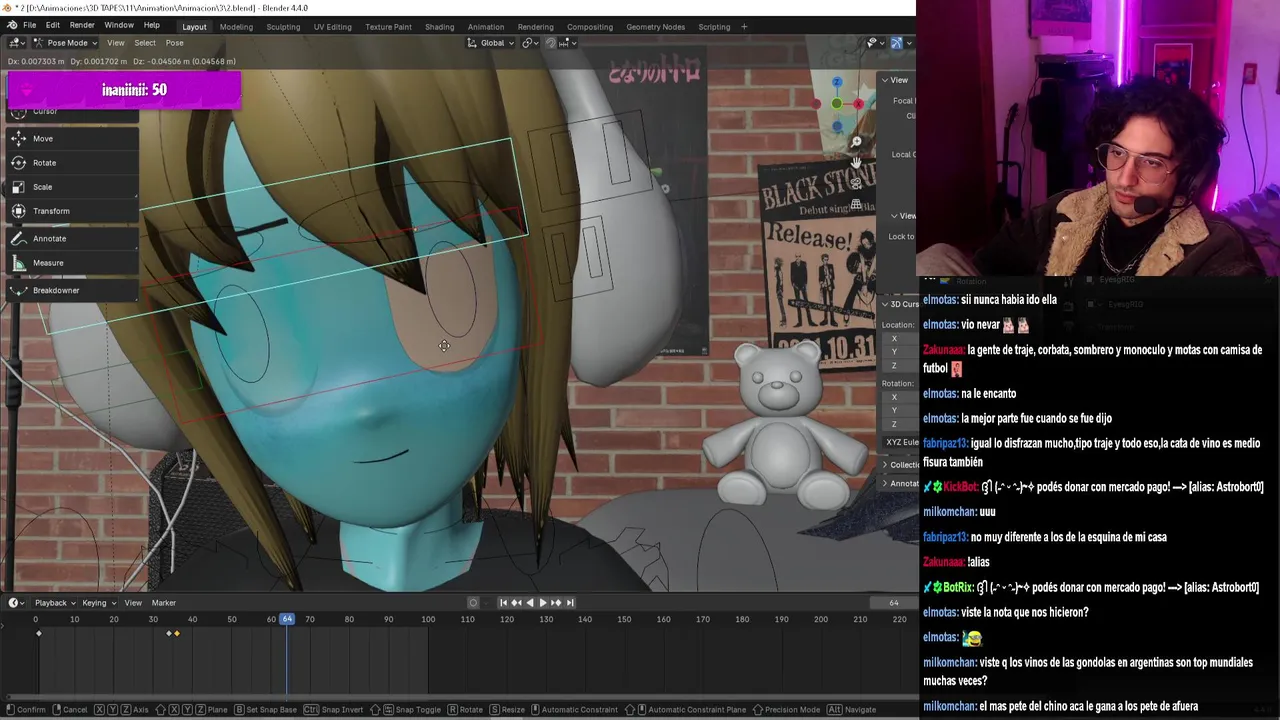Switch to the Scripting workspace tab
Screen dimensions: 1280x720
(714, 27)
